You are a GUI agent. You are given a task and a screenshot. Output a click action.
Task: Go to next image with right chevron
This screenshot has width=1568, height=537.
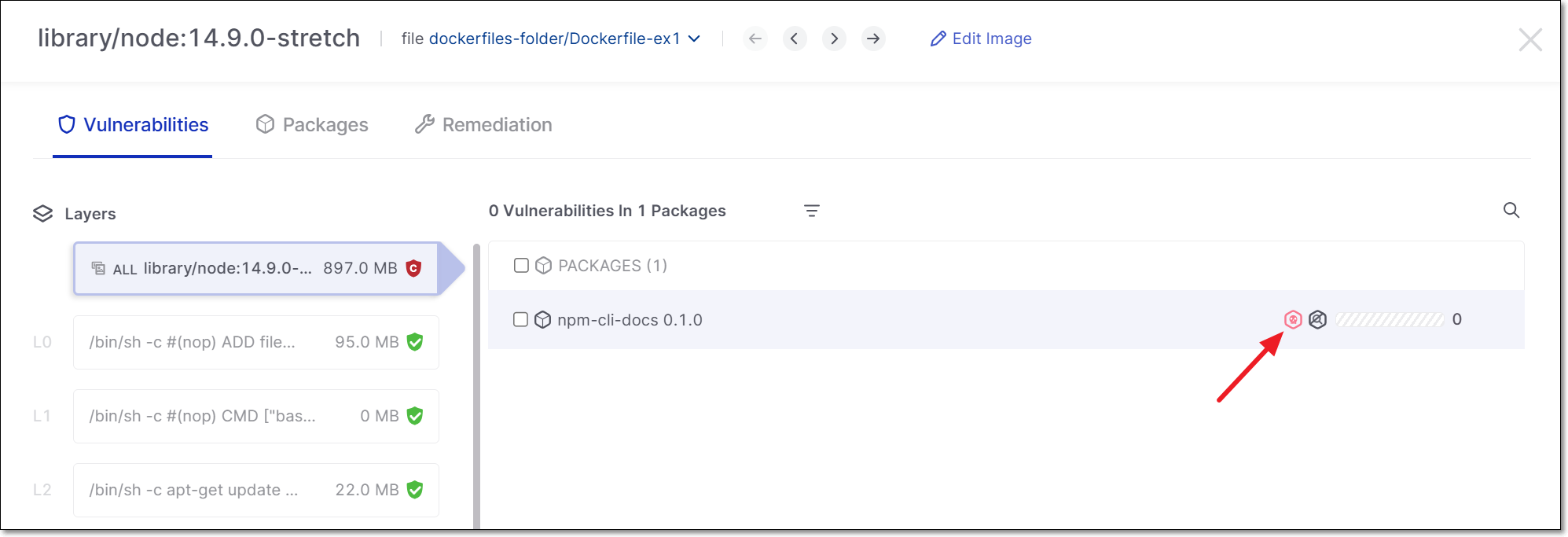click(834, 39)
